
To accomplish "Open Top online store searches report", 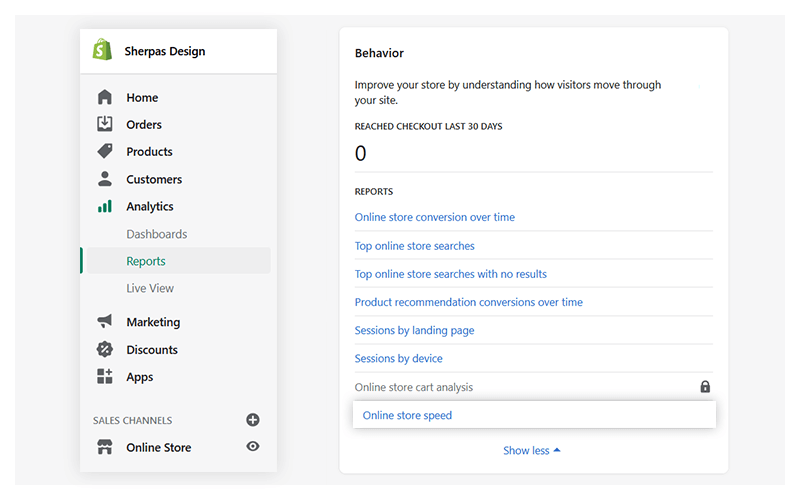I will tap(414, 246).
